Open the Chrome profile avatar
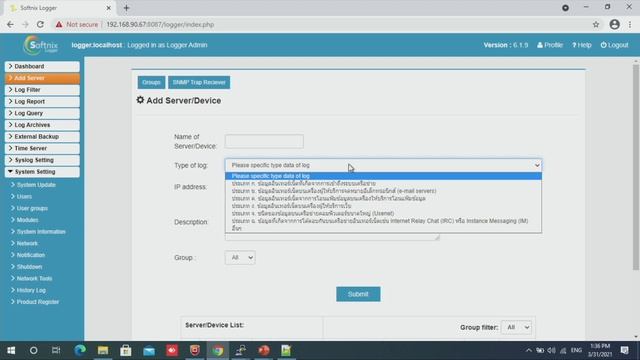 [x=614, y=24]
